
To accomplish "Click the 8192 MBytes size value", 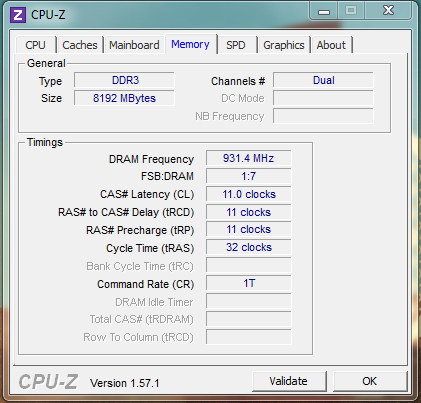I will [124, 98].
